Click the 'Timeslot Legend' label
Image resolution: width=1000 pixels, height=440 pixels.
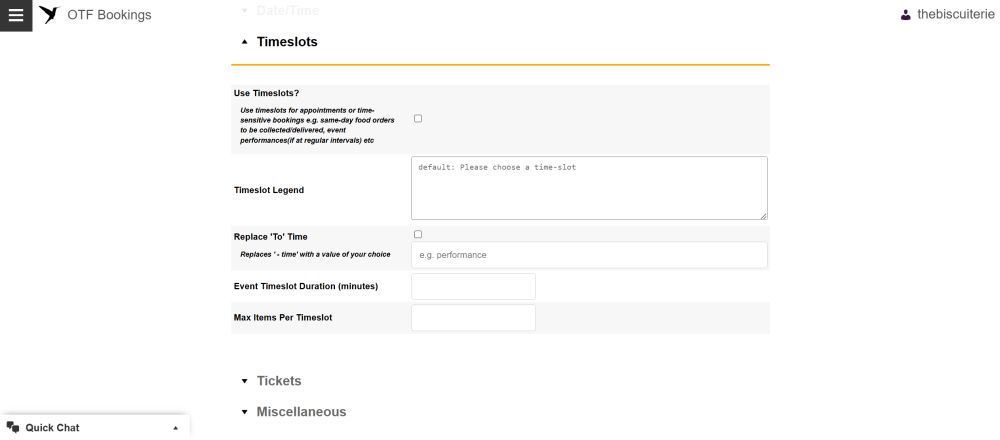(x=269, y=190)
